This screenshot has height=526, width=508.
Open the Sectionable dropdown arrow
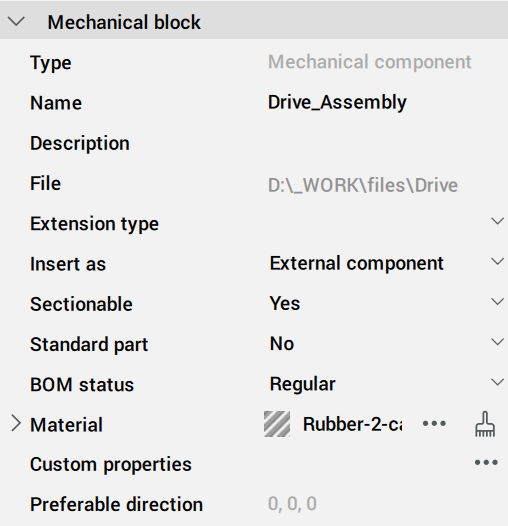(x=497, y=302)
